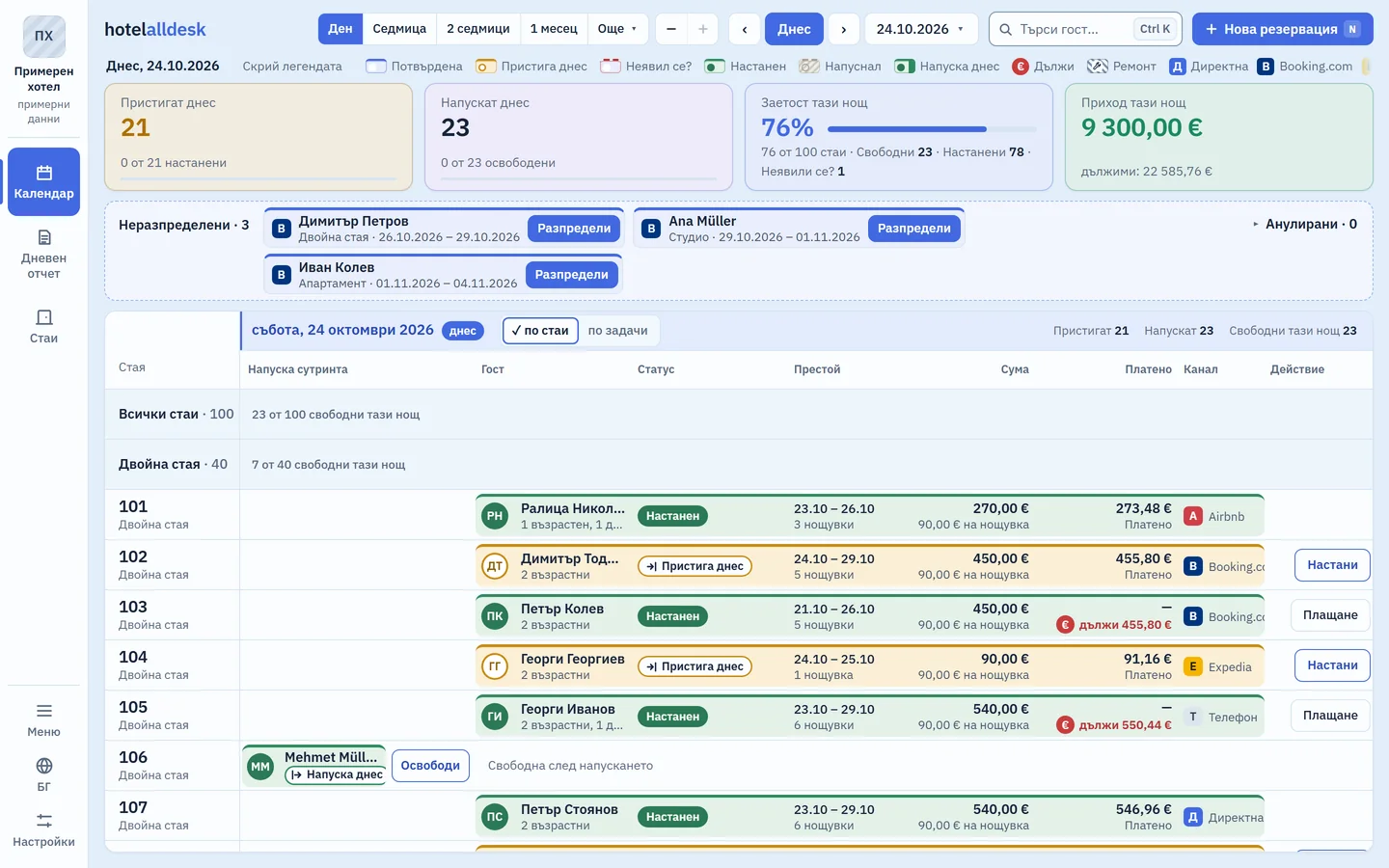
Task: Click the Airbnb channel icon in room 101
Action: coord(1193,516)
